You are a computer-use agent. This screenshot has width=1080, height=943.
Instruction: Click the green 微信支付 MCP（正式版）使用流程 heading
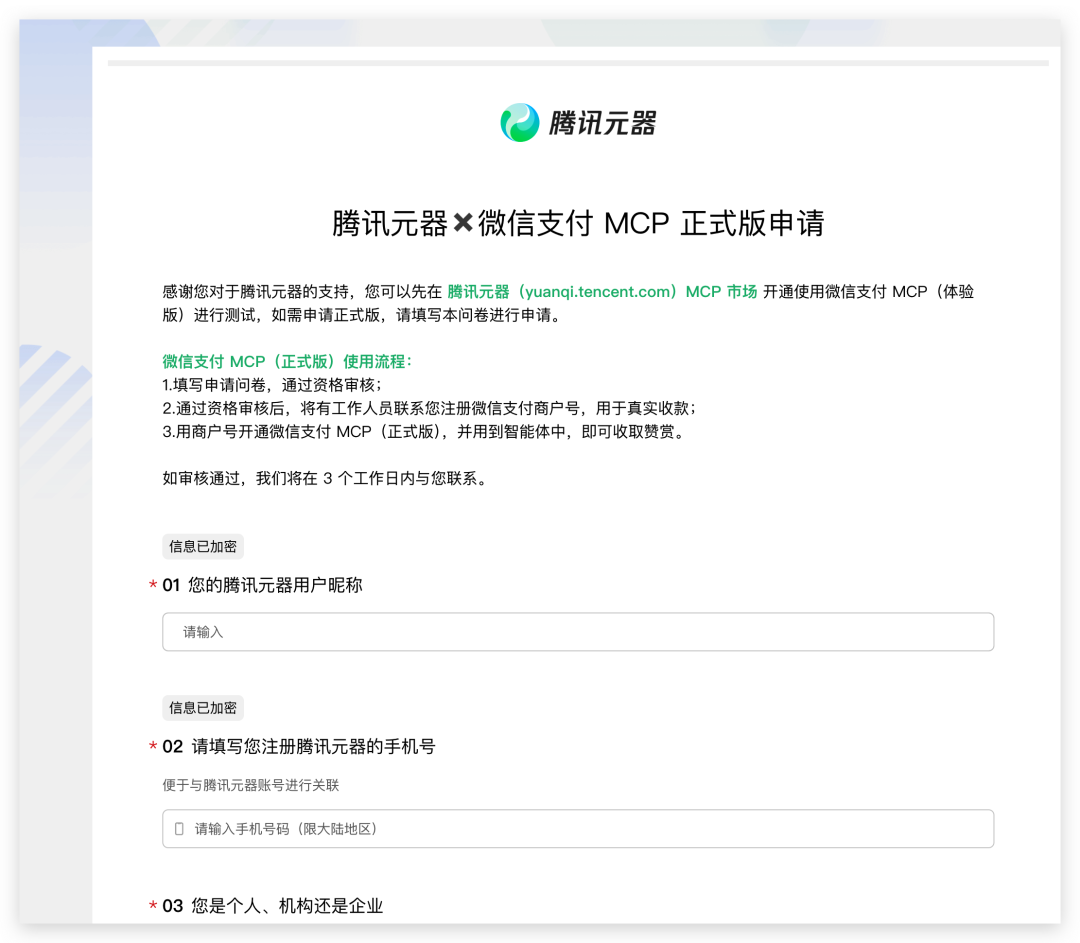(286, 361)
